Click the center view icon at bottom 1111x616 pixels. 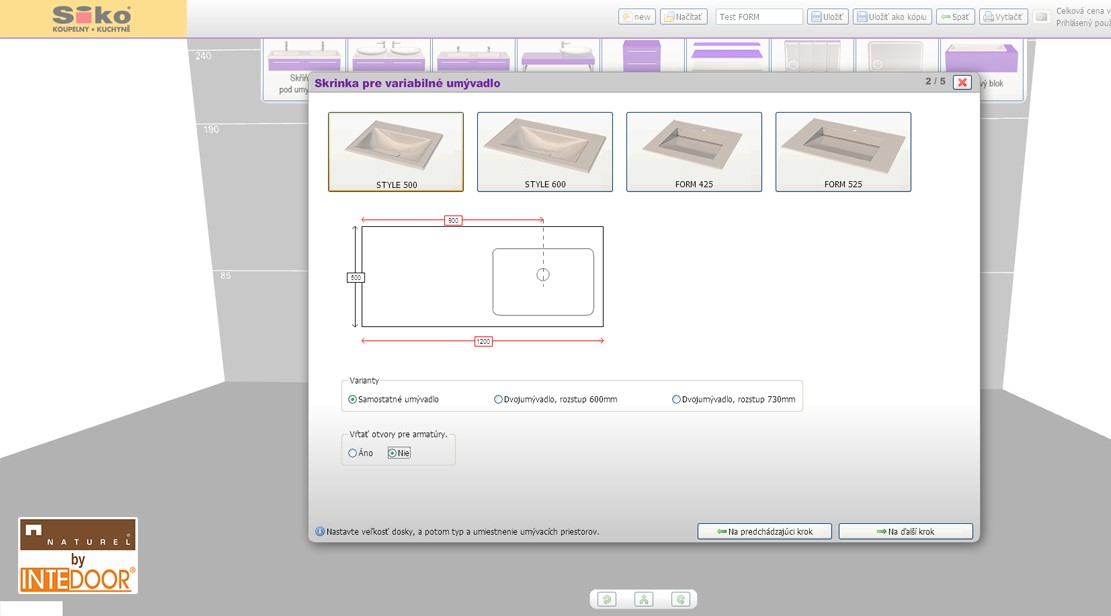644,599
